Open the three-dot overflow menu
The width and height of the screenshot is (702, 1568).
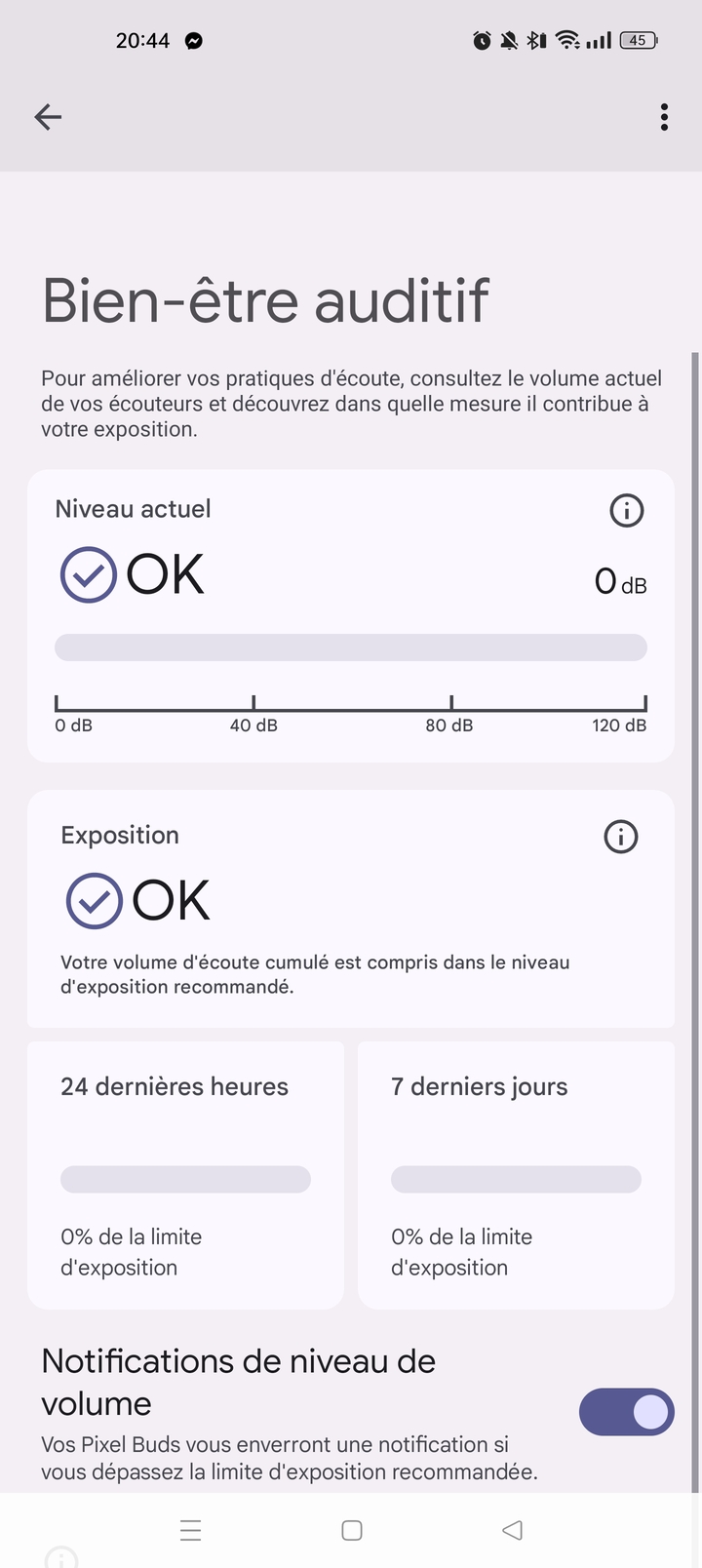(x=664, y=117)
